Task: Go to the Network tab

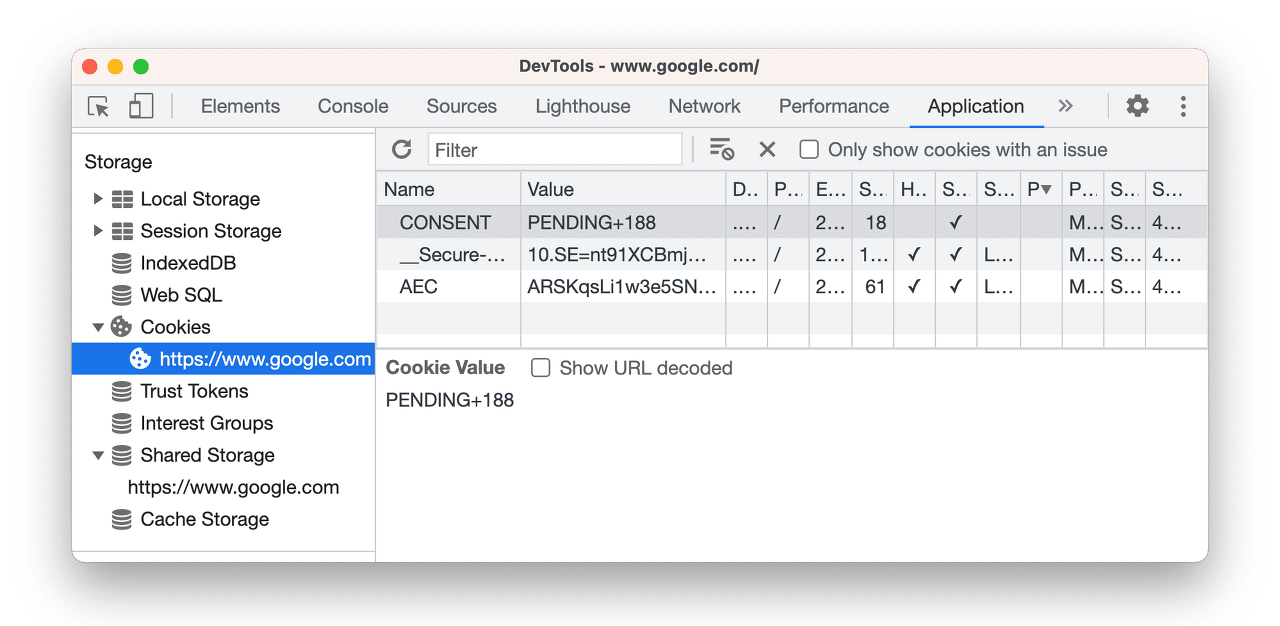Action: (705, 106)
